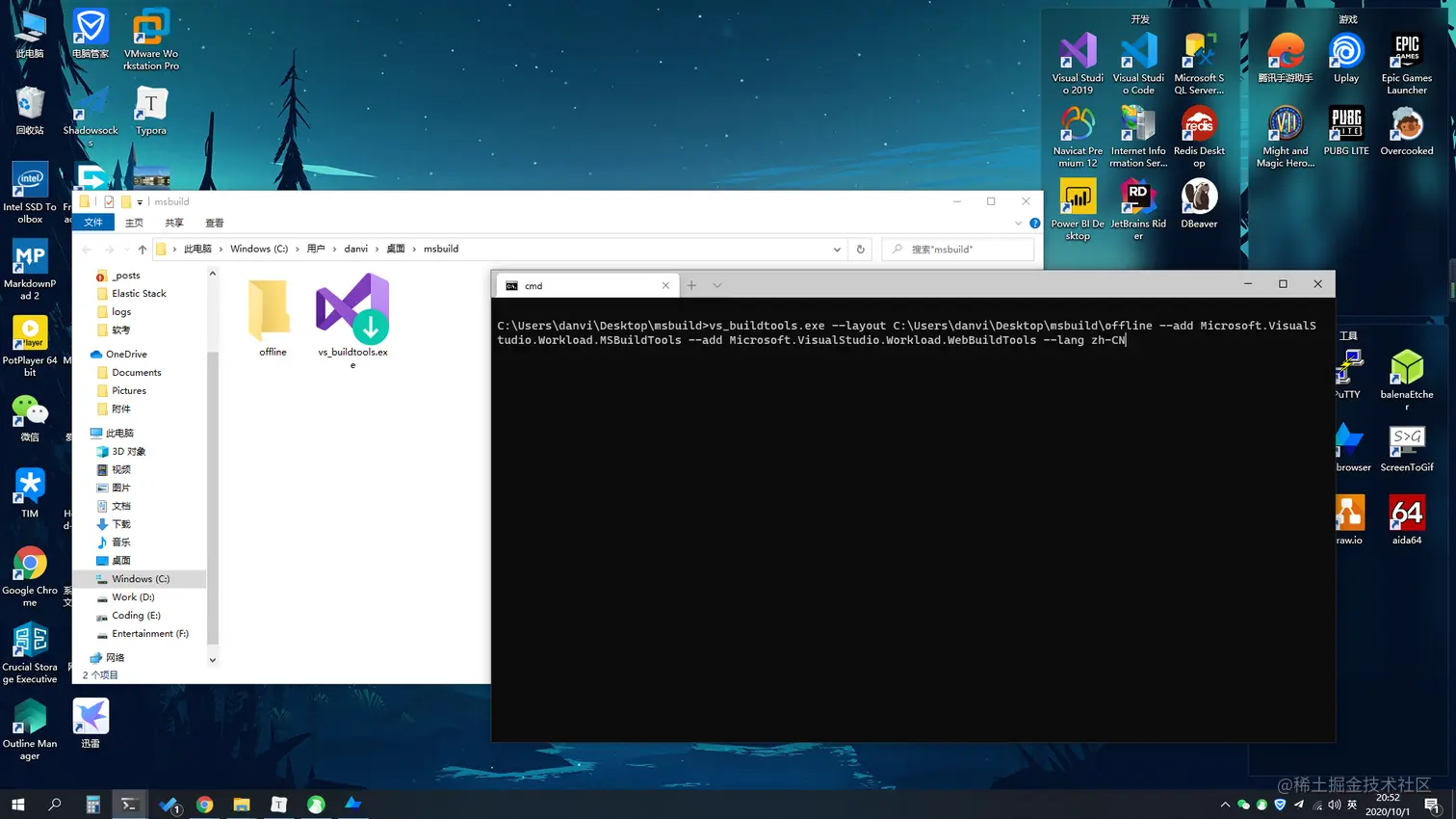Open the aida64 desktop icon

coord(1406,520)
